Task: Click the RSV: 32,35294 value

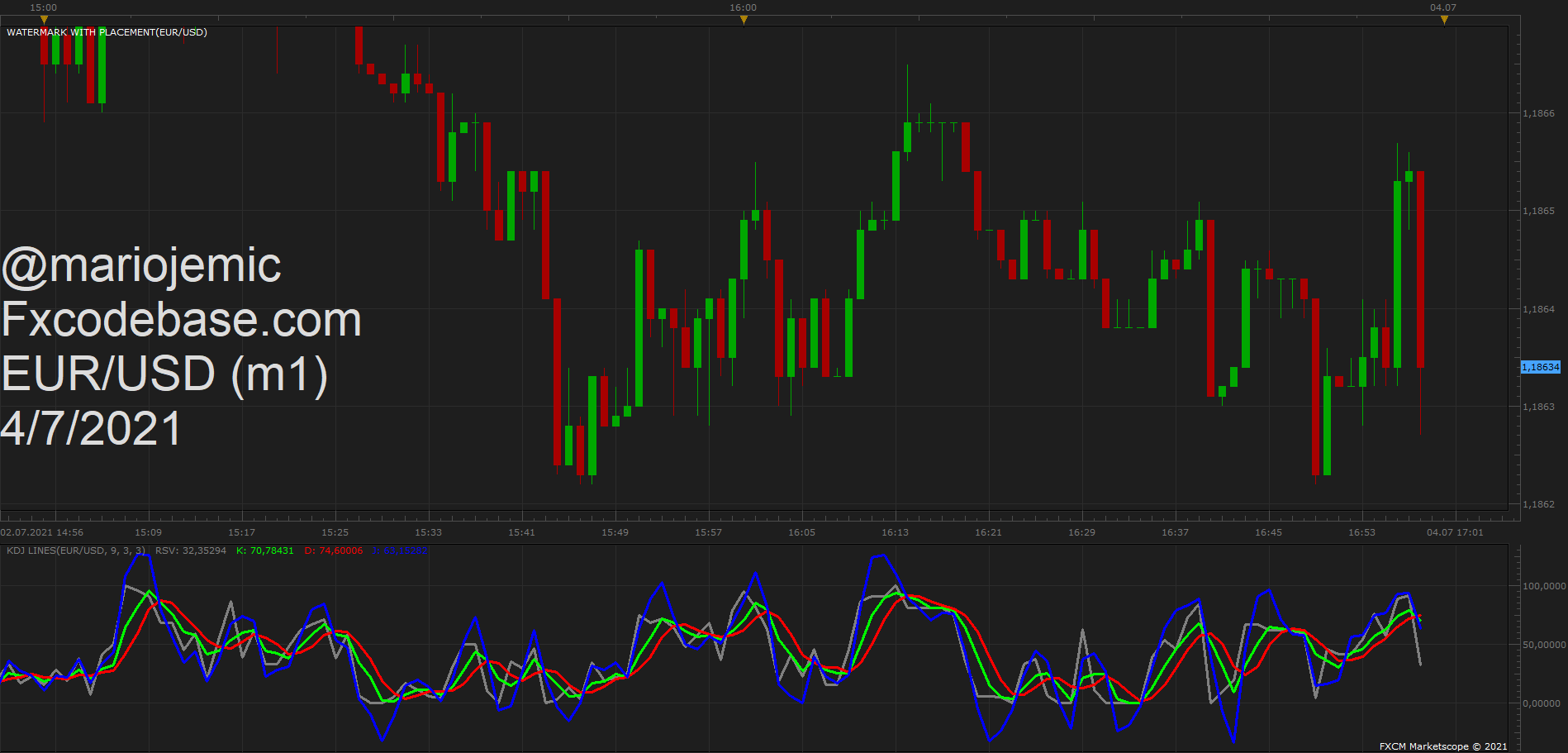Action: point(191,550)
